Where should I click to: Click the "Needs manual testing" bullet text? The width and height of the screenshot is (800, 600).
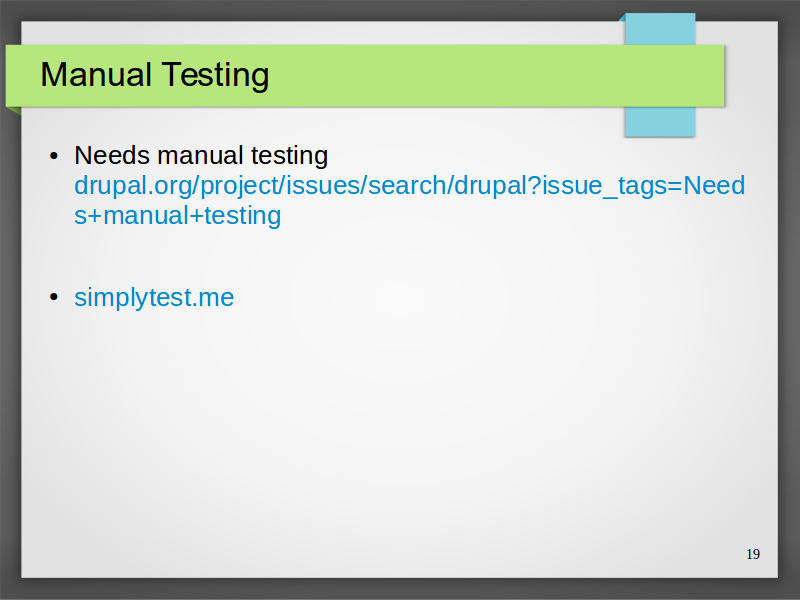click(201, 155)
